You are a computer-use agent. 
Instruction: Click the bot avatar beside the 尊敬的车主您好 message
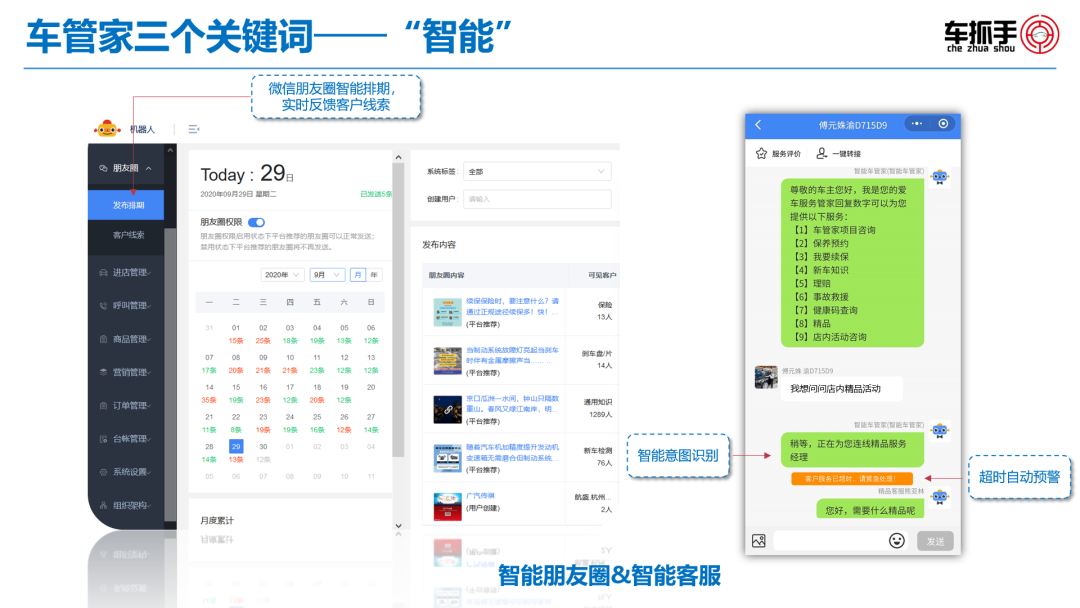[x=940, y=178]
